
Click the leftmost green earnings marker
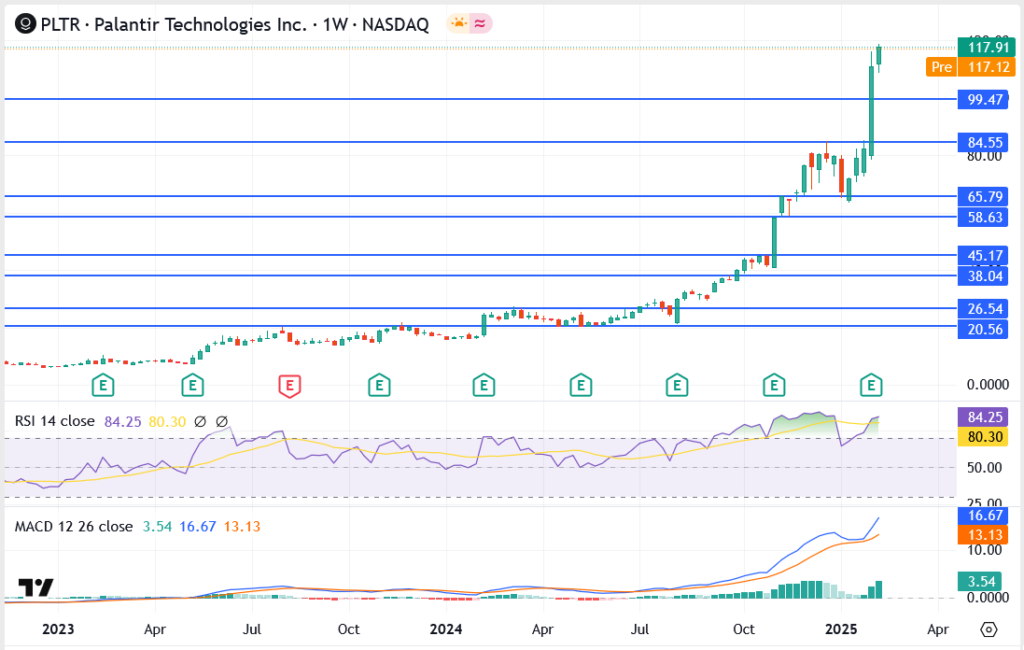coord(101,384)
